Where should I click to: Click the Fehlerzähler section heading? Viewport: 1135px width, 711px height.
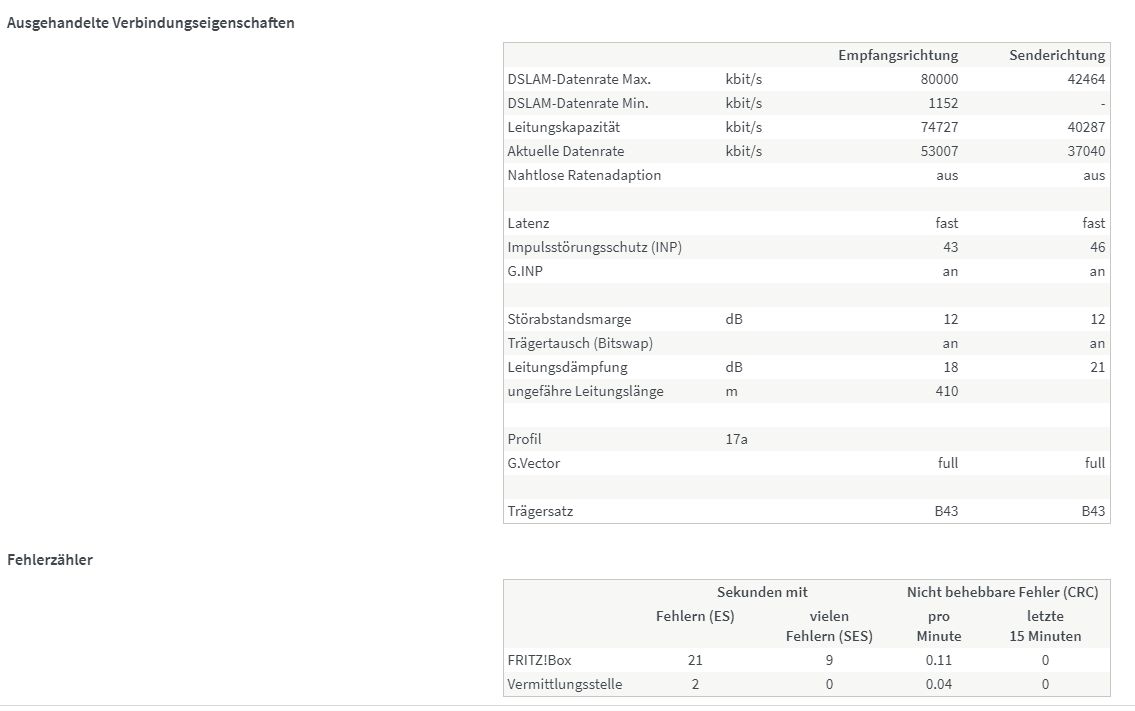tap(50, 560)
